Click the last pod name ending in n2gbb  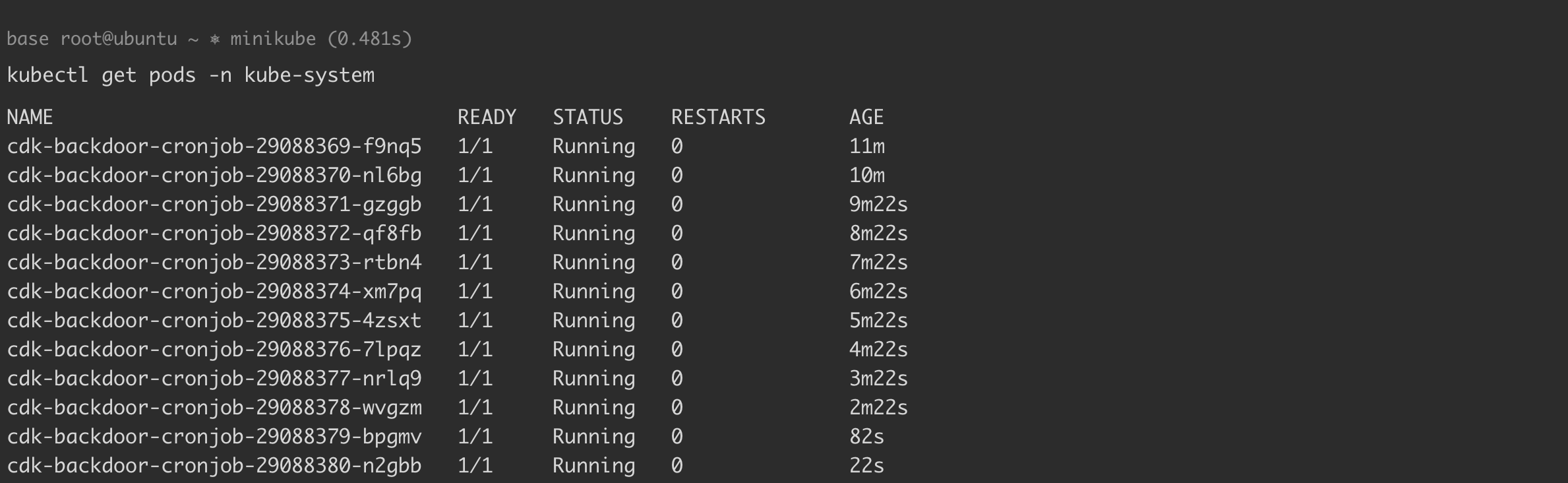click(x=214, y=466)
